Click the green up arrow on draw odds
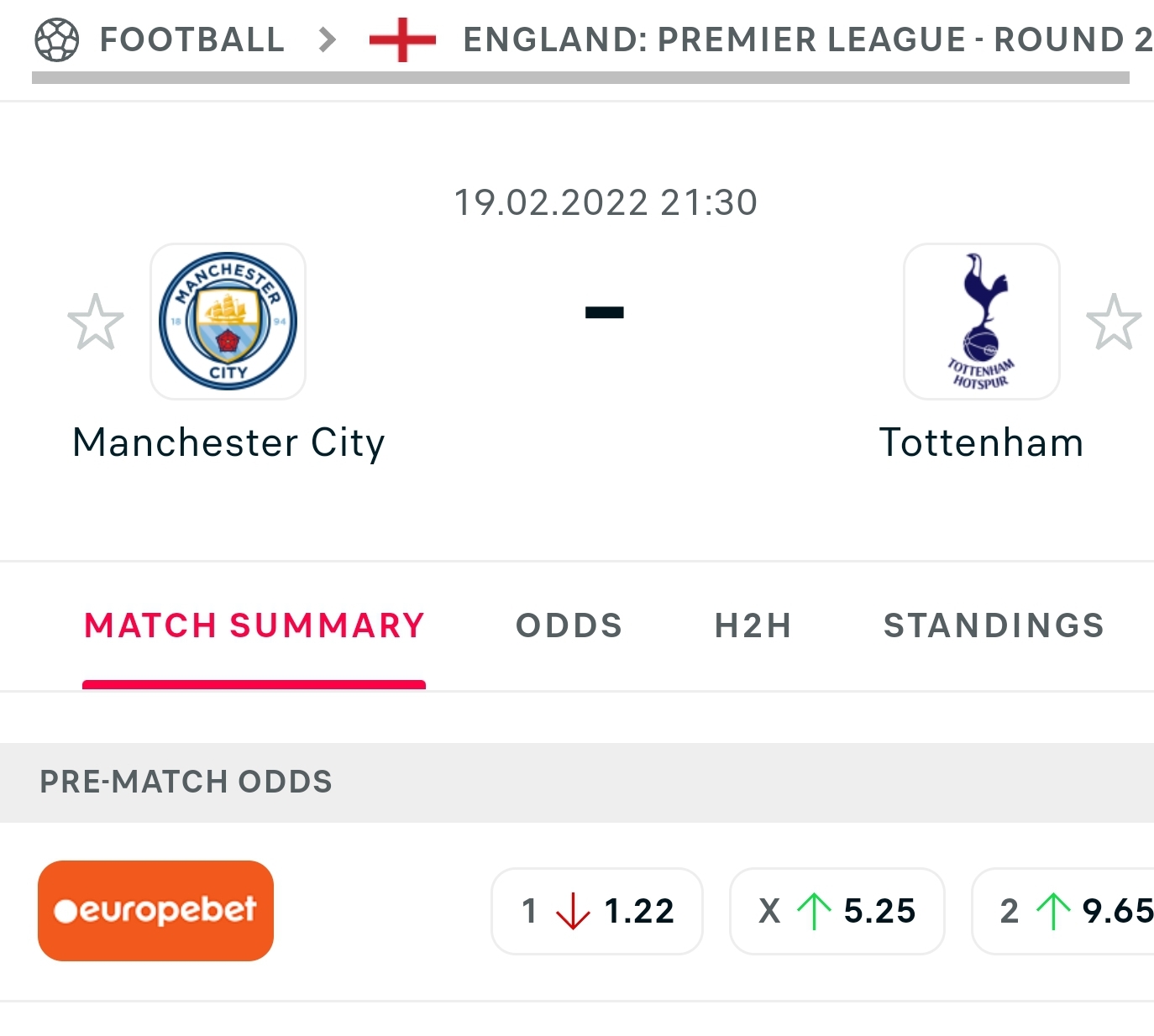 (x=813, y=911)
